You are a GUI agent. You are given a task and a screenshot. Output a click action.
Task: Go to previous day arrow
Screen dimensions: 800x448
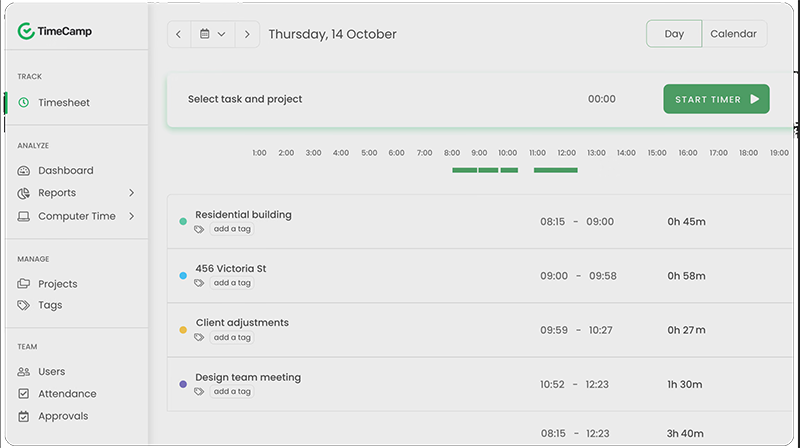tap(179, 34)
